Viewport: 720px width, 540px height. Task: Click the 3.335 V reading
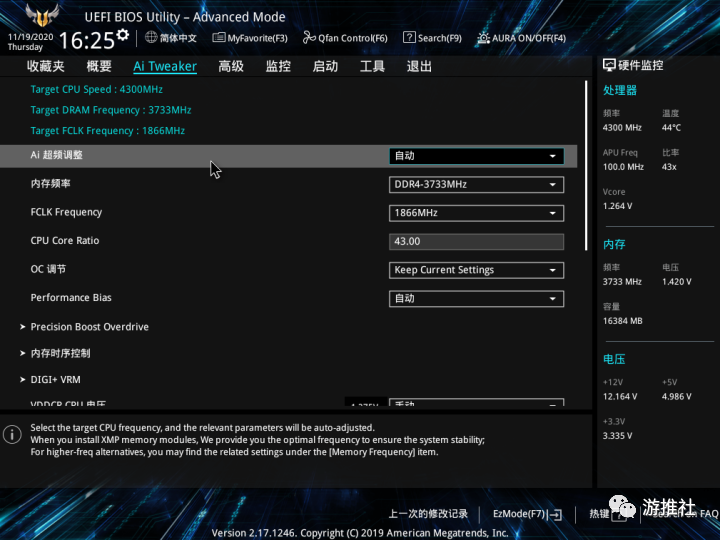tap(618, 435)
